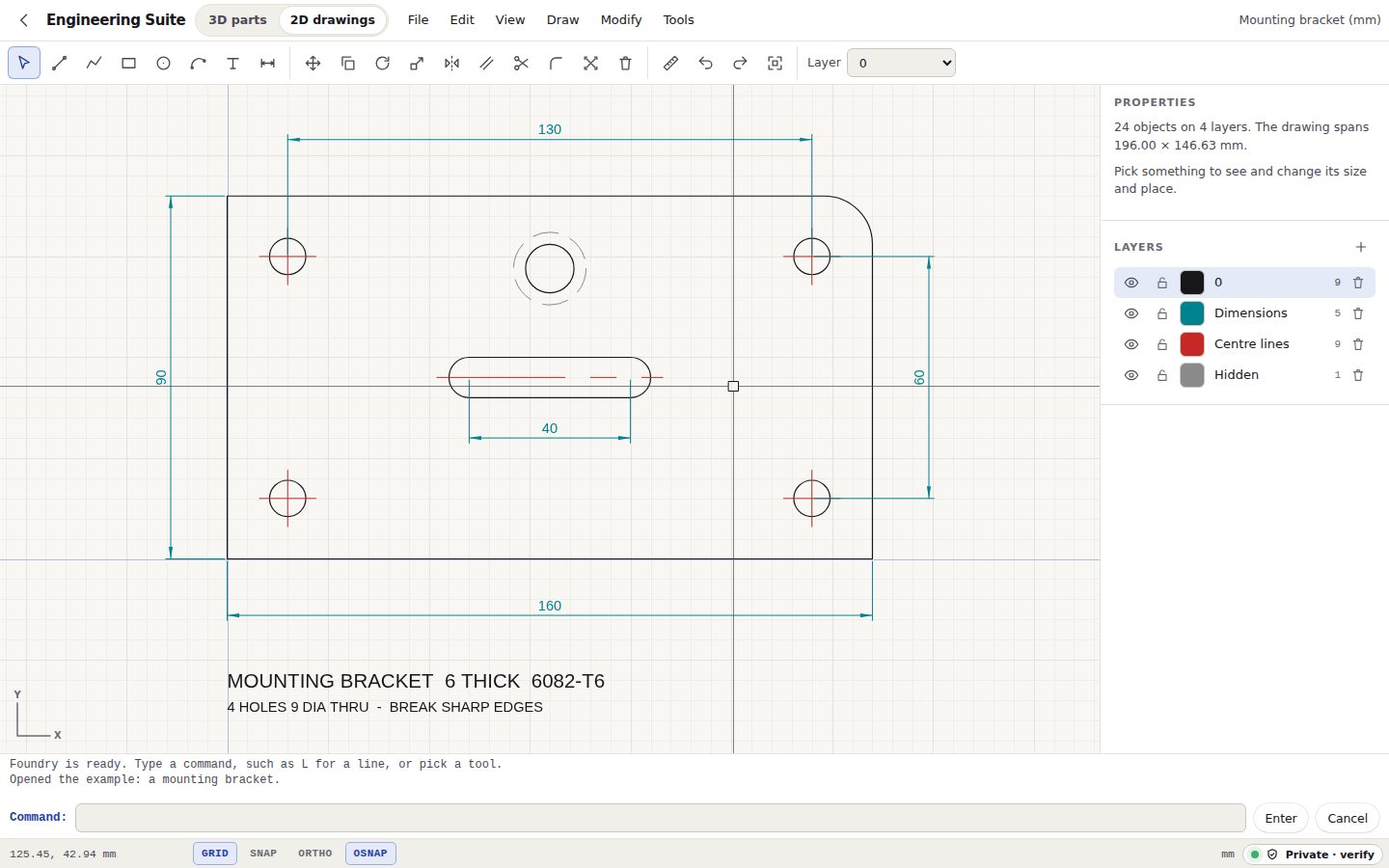Activate the Mirror tool

coord(451,63)
